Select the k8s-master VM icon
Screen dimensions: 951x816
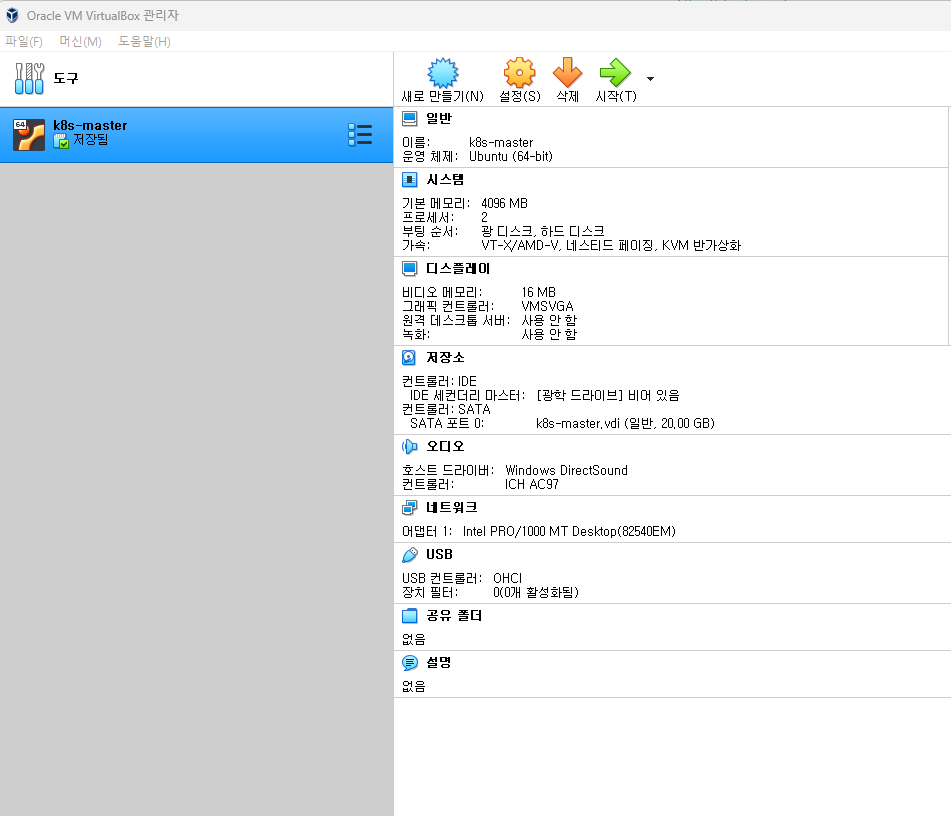29,135
